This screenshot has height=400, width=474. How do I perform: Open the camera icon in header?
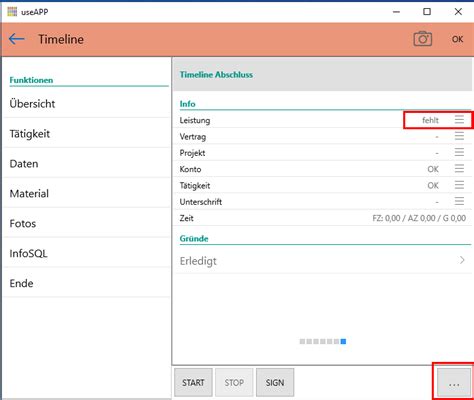[x=423, y=39]
